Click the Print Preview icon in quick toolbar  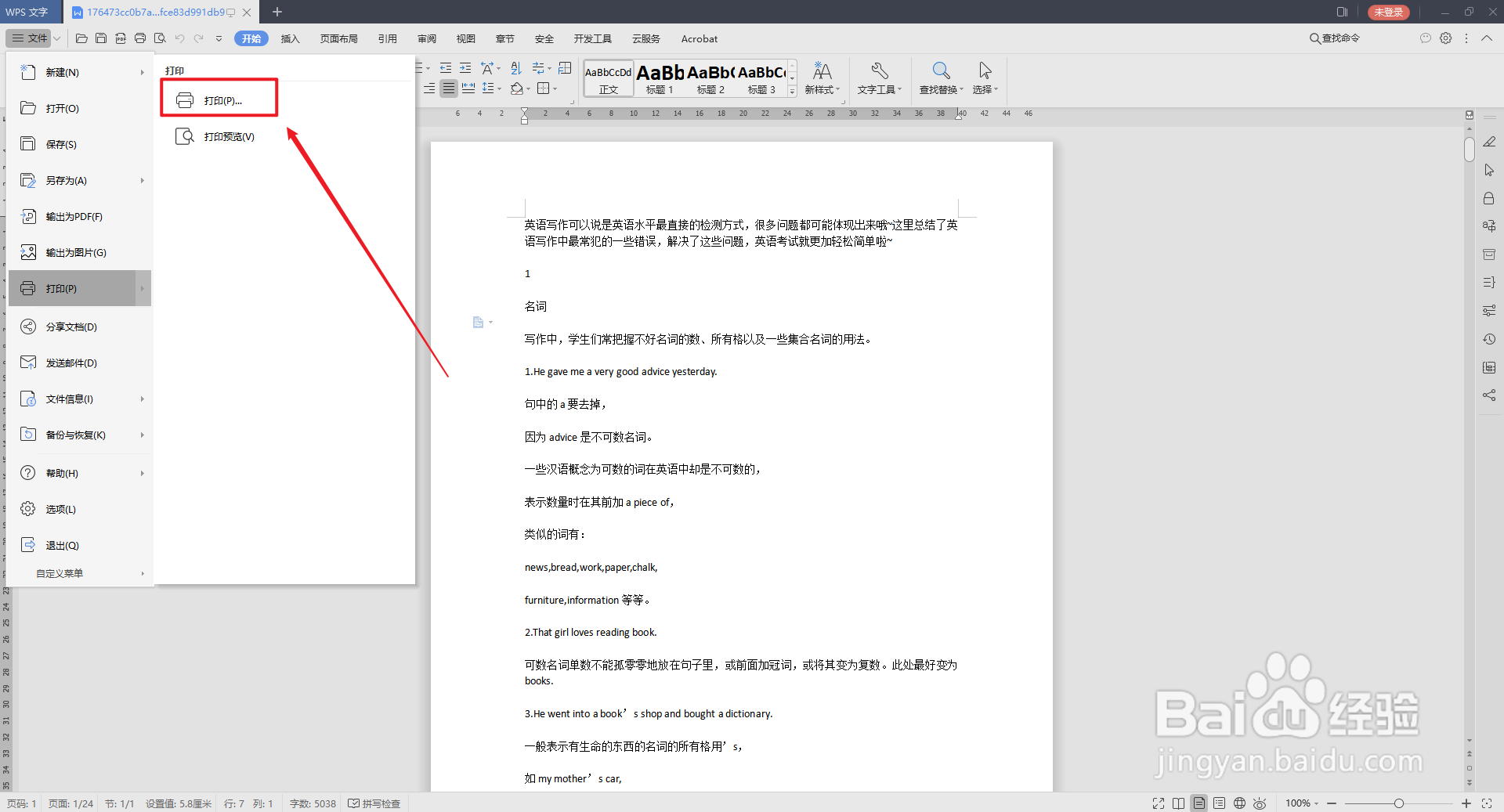click(x=160, y=38)
